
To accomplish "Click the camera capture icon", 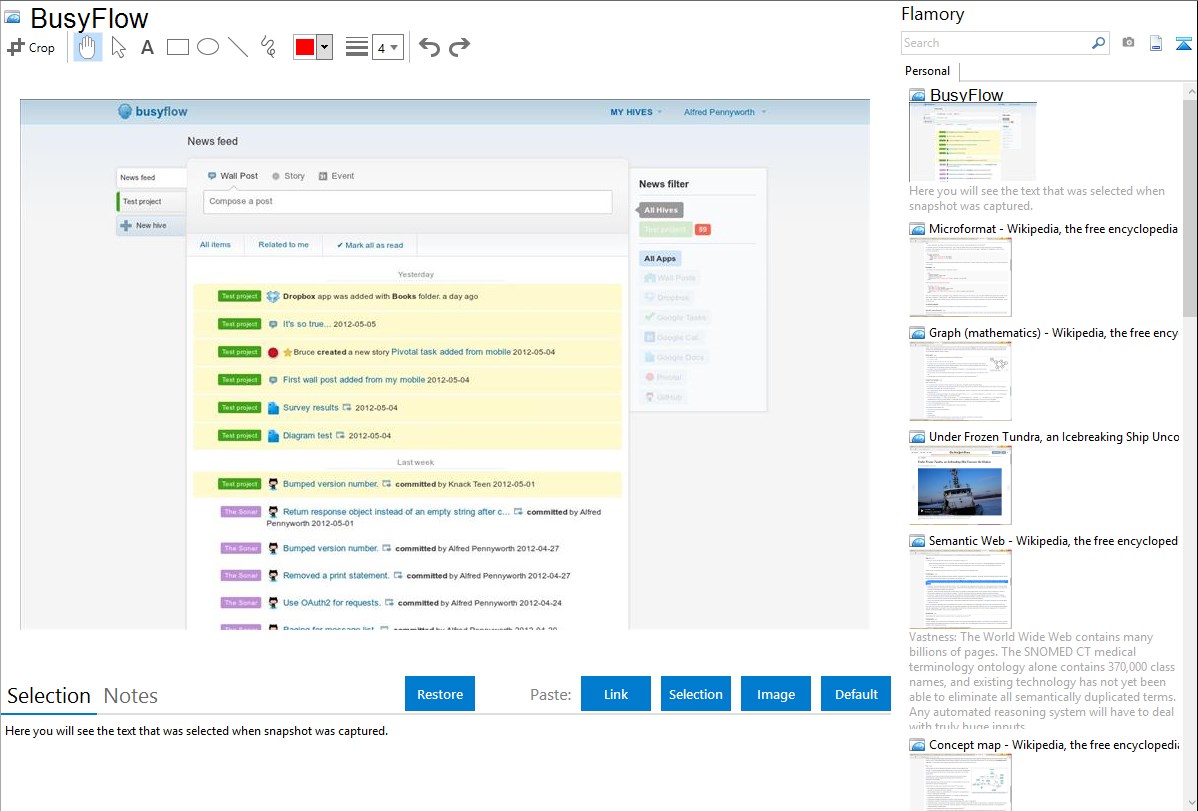I will [x=1128, y=43].
